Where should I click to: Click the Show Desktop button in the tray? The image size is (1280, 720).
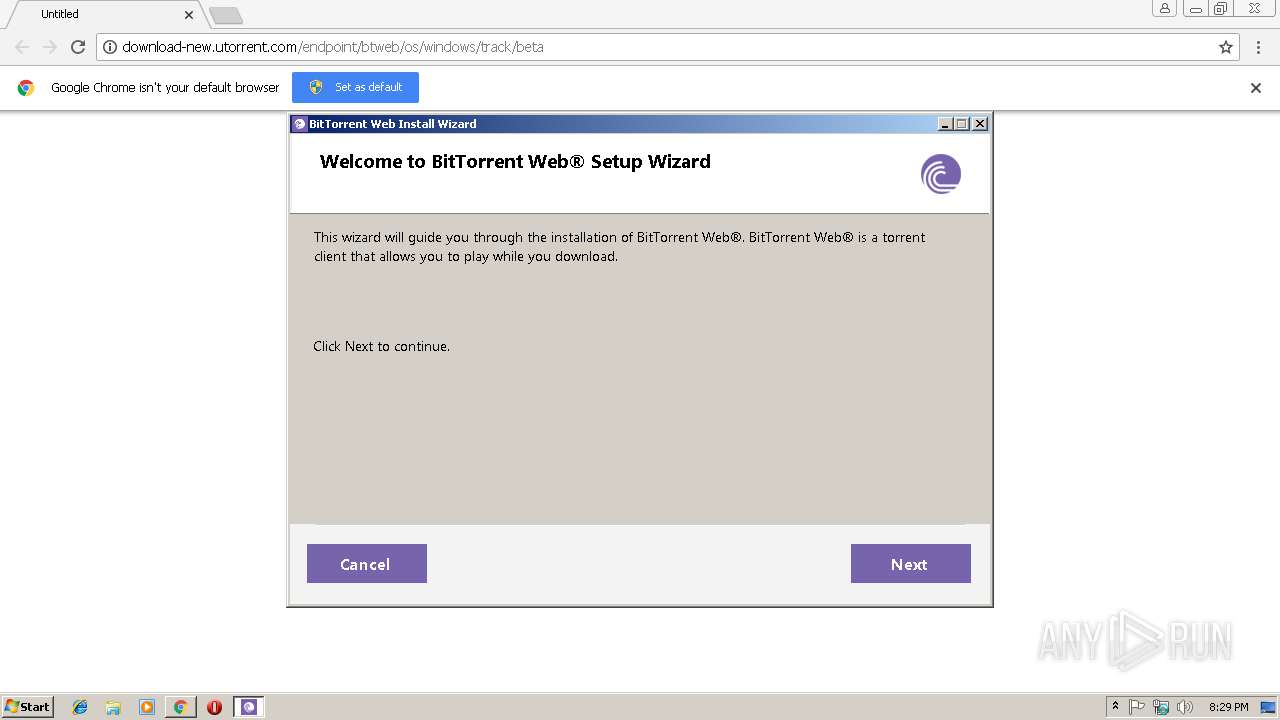(1268, 707)
